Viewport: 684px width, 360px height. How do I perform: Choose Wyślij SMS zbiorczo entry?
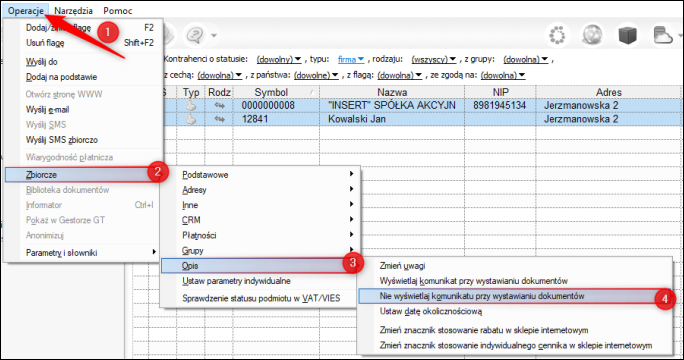[84, 140]
